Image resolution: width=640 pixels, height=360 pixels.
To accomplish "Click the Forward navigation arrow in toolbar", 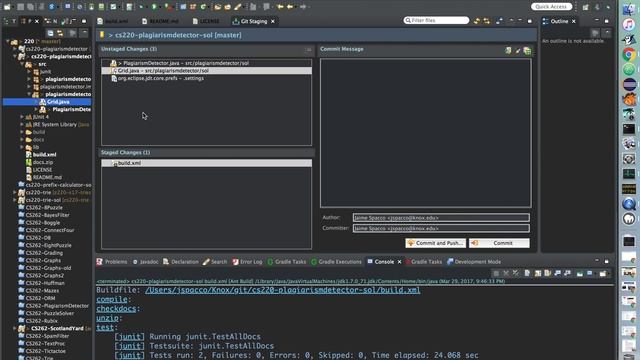I will [x=303, y=7].
